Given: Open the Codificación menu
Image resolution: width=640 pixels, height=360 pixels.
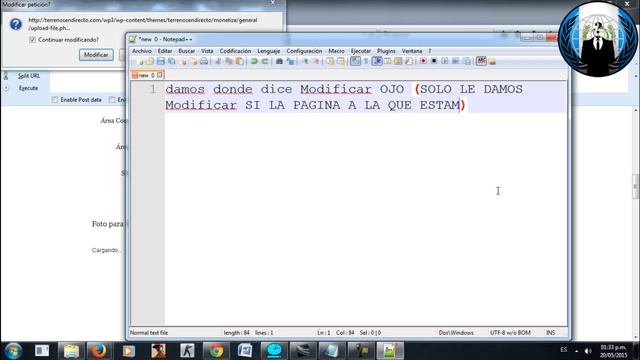Looking at the screenshot, I should [235, 51].
